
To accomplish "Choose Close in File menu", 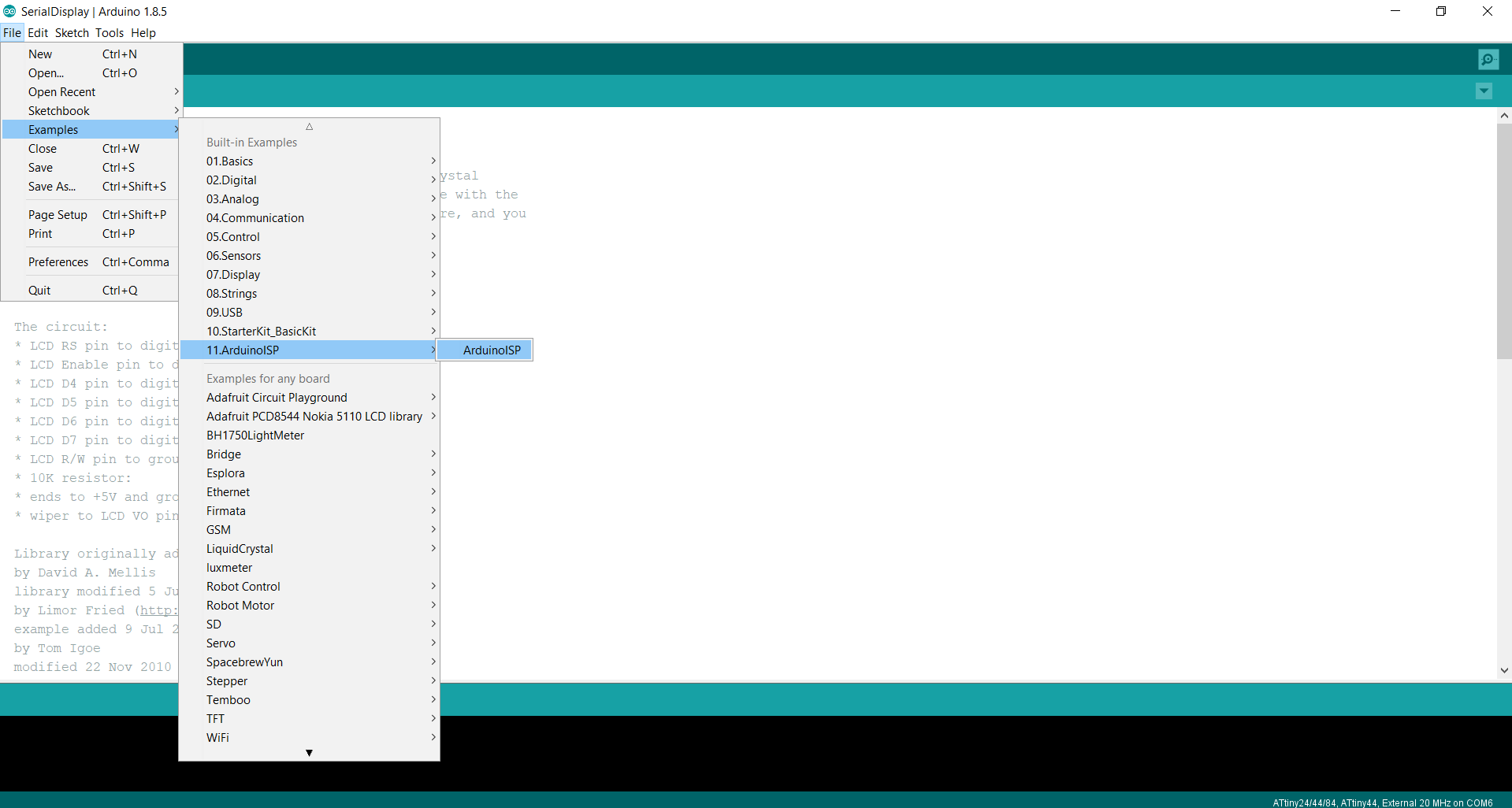I will tap(92, 149).
